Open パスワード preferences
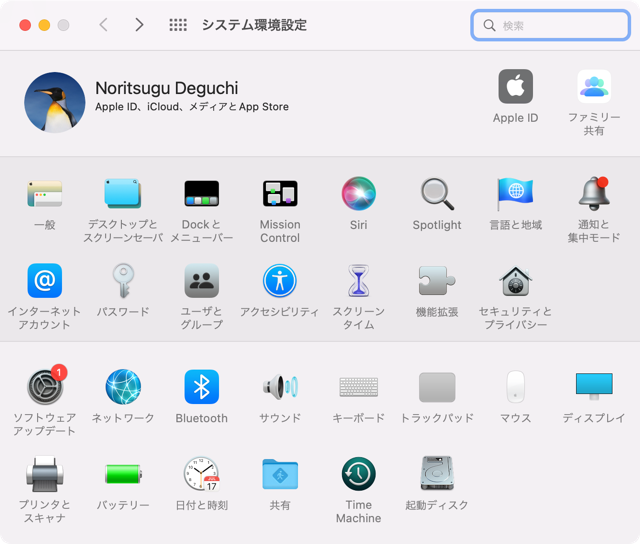This screenshot has width=640, height=544. [x=123, y=281]
